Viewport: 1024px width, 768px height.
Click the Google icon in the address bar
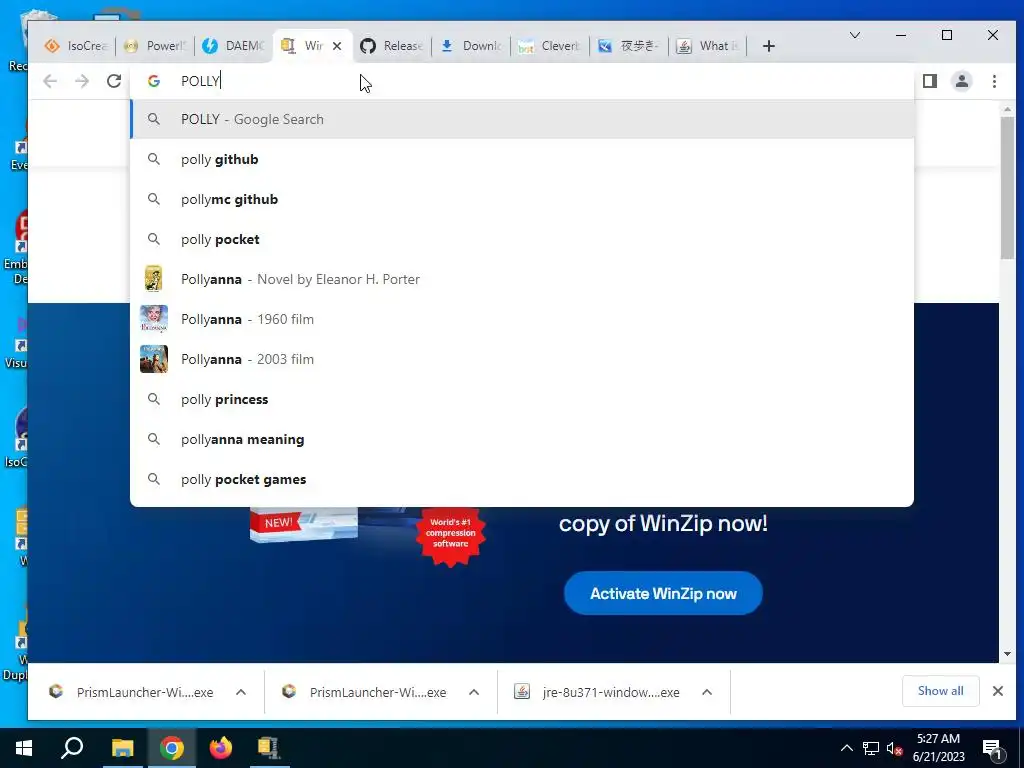click(x=153, y=81)
